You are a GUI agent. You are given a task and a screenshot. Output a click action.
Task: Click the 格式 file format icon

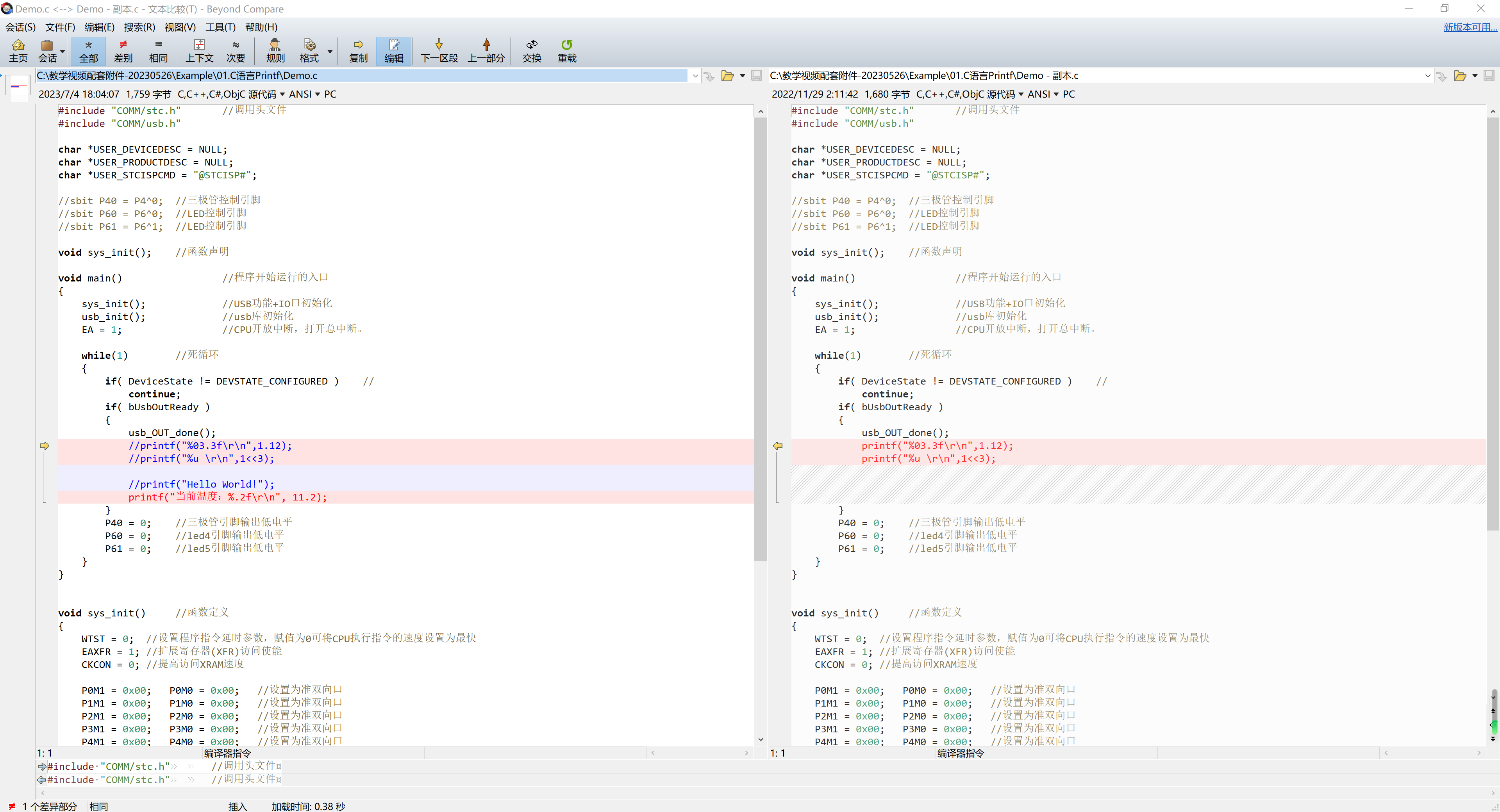pyautogui.click(x=309, y=51)
